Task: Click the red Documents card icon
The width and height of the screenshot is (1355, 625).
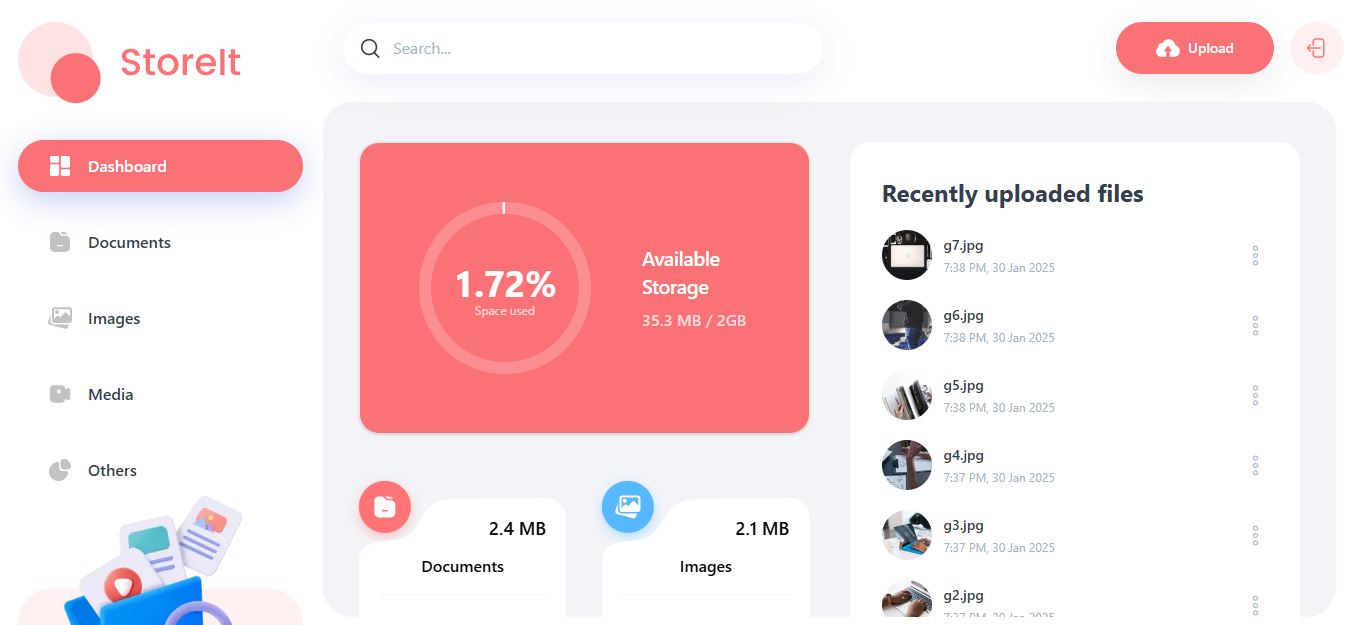Action: pyautogui.click(x=385, y=507)
